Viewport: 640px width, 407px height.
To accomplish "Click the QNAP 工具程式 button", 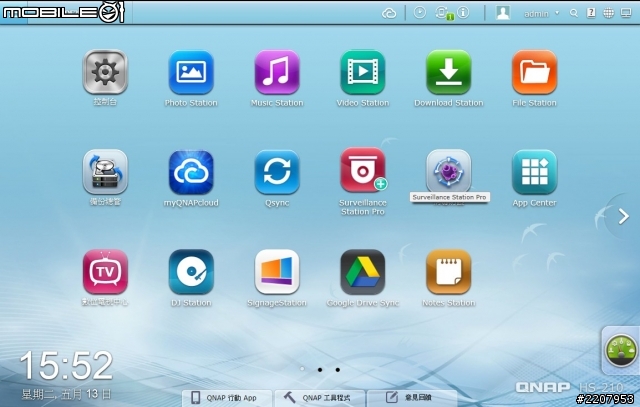I will click(320, 398).
